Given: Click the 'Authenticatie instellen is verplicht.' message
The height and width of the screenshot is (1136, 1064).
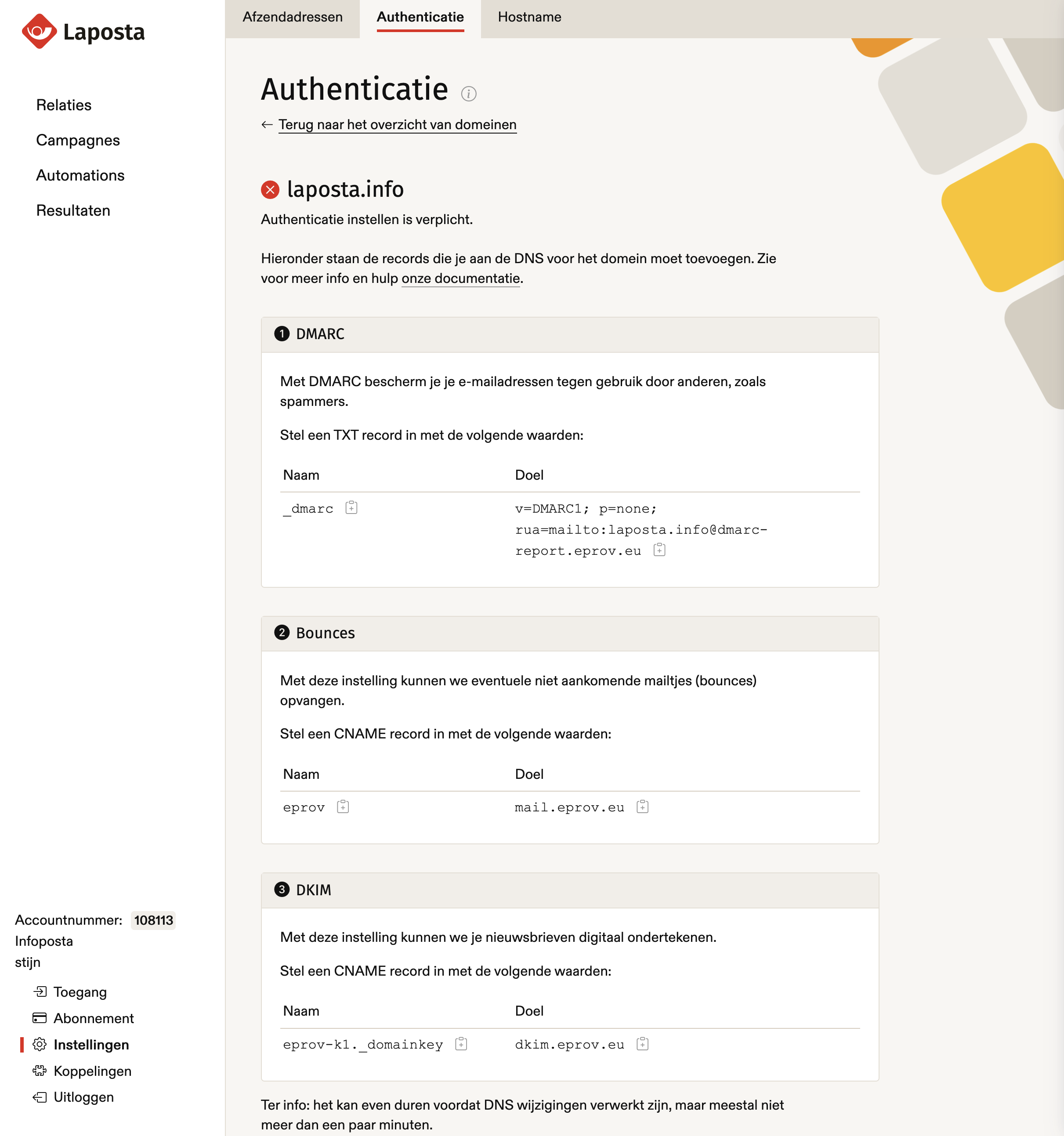Looking at the screenshot, I should (x=366, y=220).
